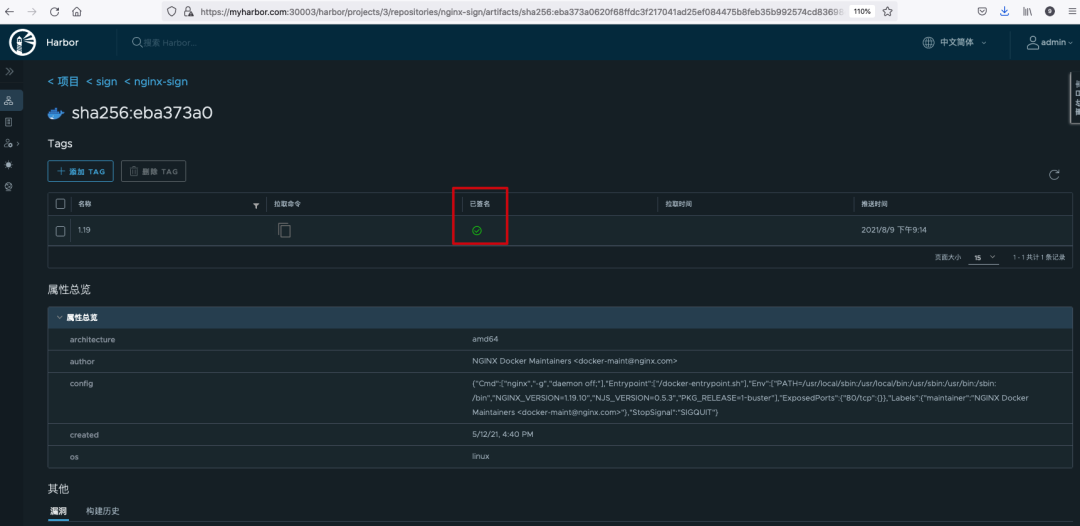This screenshot has width=1080, height=526.
Task: Open the vertical side tab at the right edge
Action: [1074, 98]
